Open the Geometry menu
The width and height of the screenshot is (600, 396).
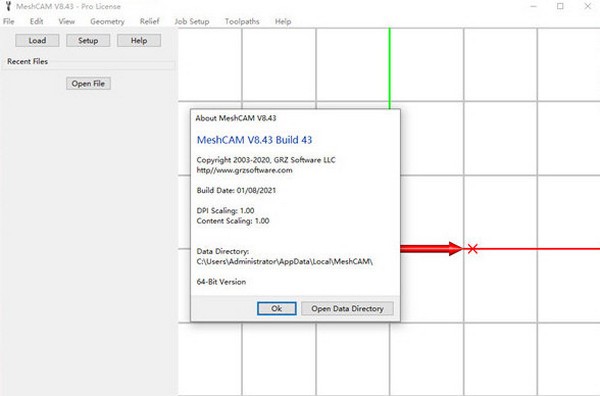tap(107, 21)
